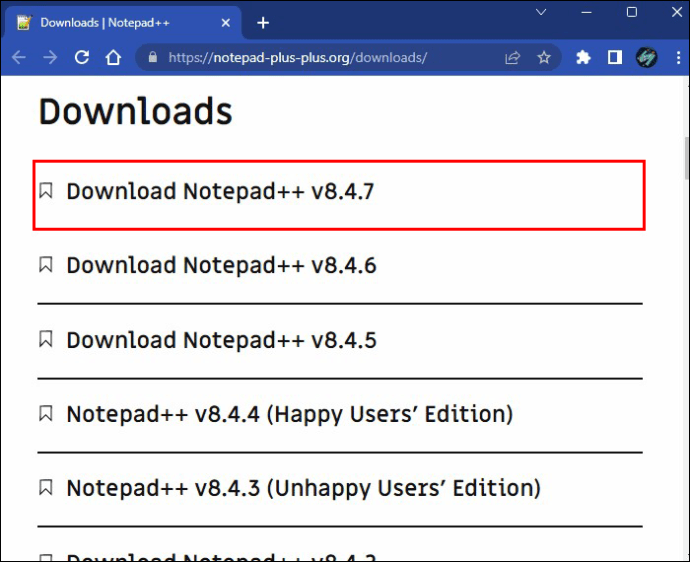Close the Downloads | Notepad++ tab
The image size is (690, 562).
[225, 22]
